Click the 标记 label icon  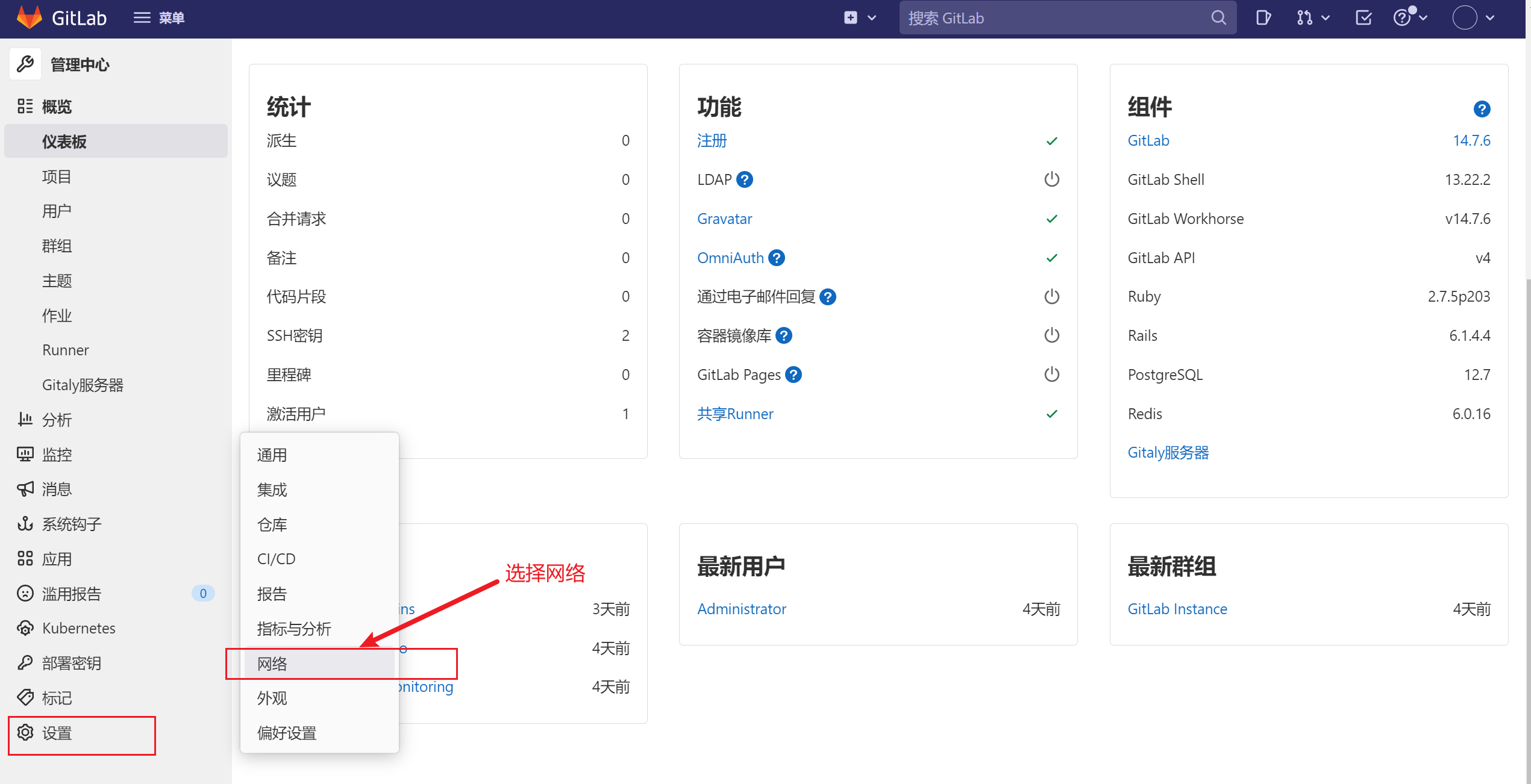click(x=25, y=697)
